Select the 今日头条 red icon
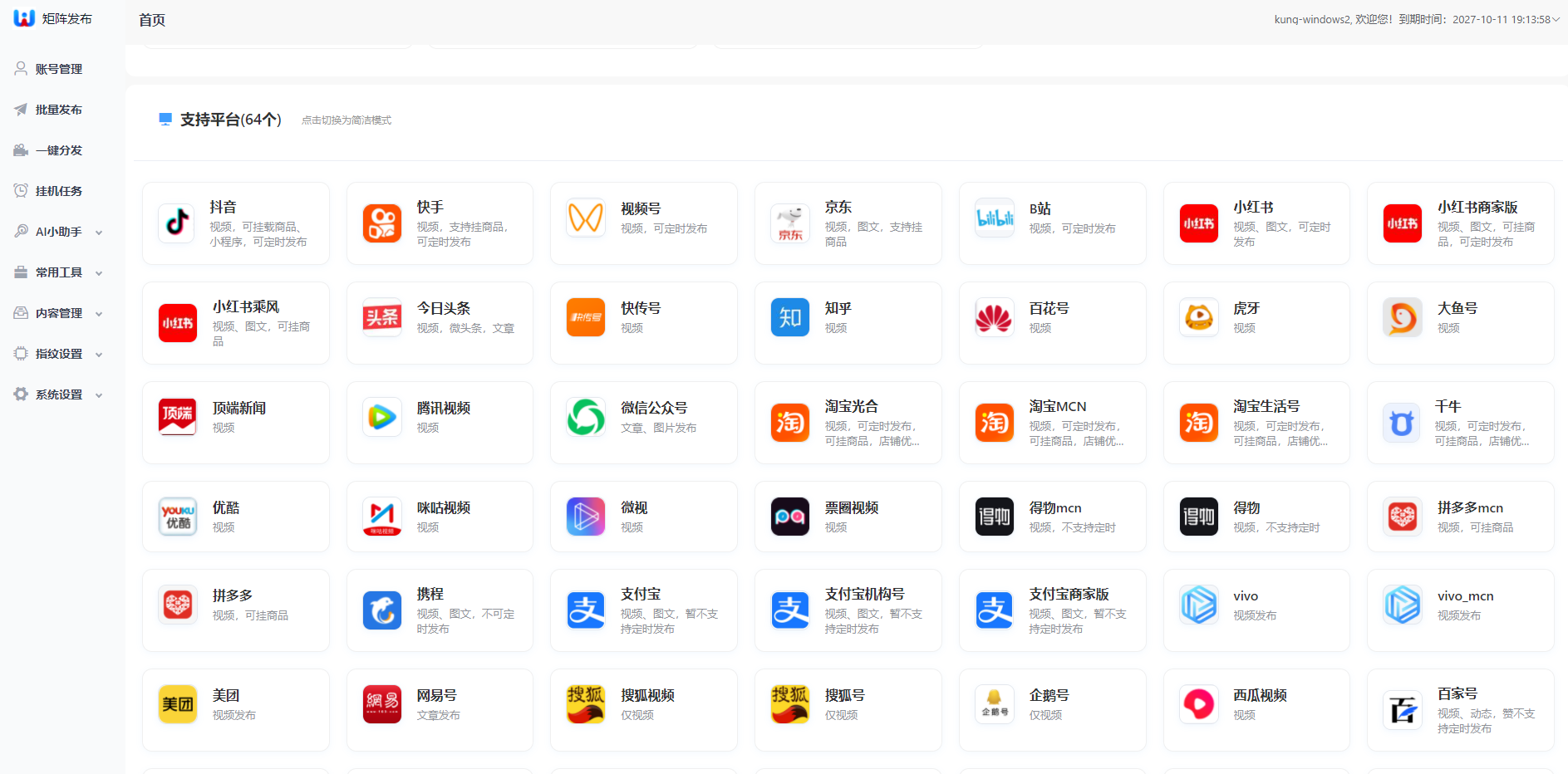The width and height of the screenshot is (1568, 774). point(381,317)
